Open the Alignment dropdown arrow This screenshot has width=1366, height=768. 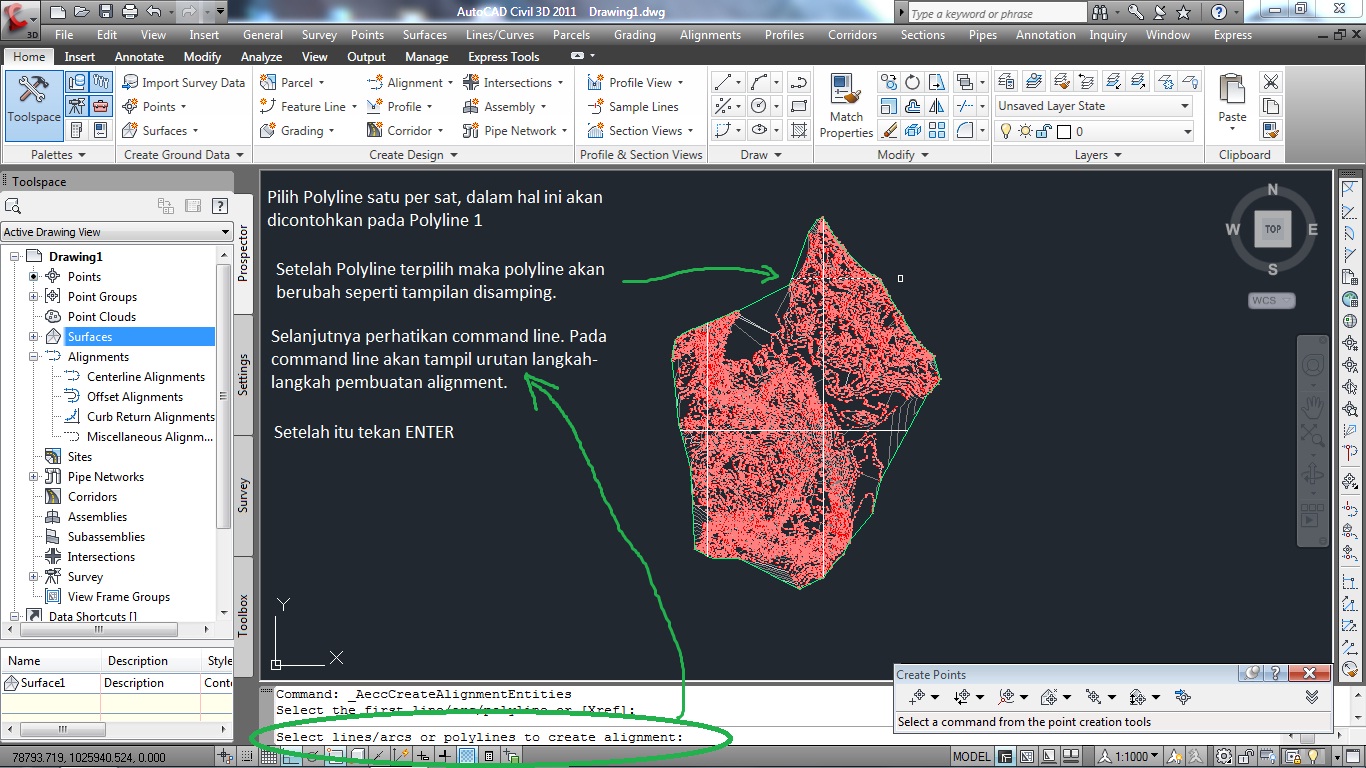pyautogui.click(x=450, y=83)
